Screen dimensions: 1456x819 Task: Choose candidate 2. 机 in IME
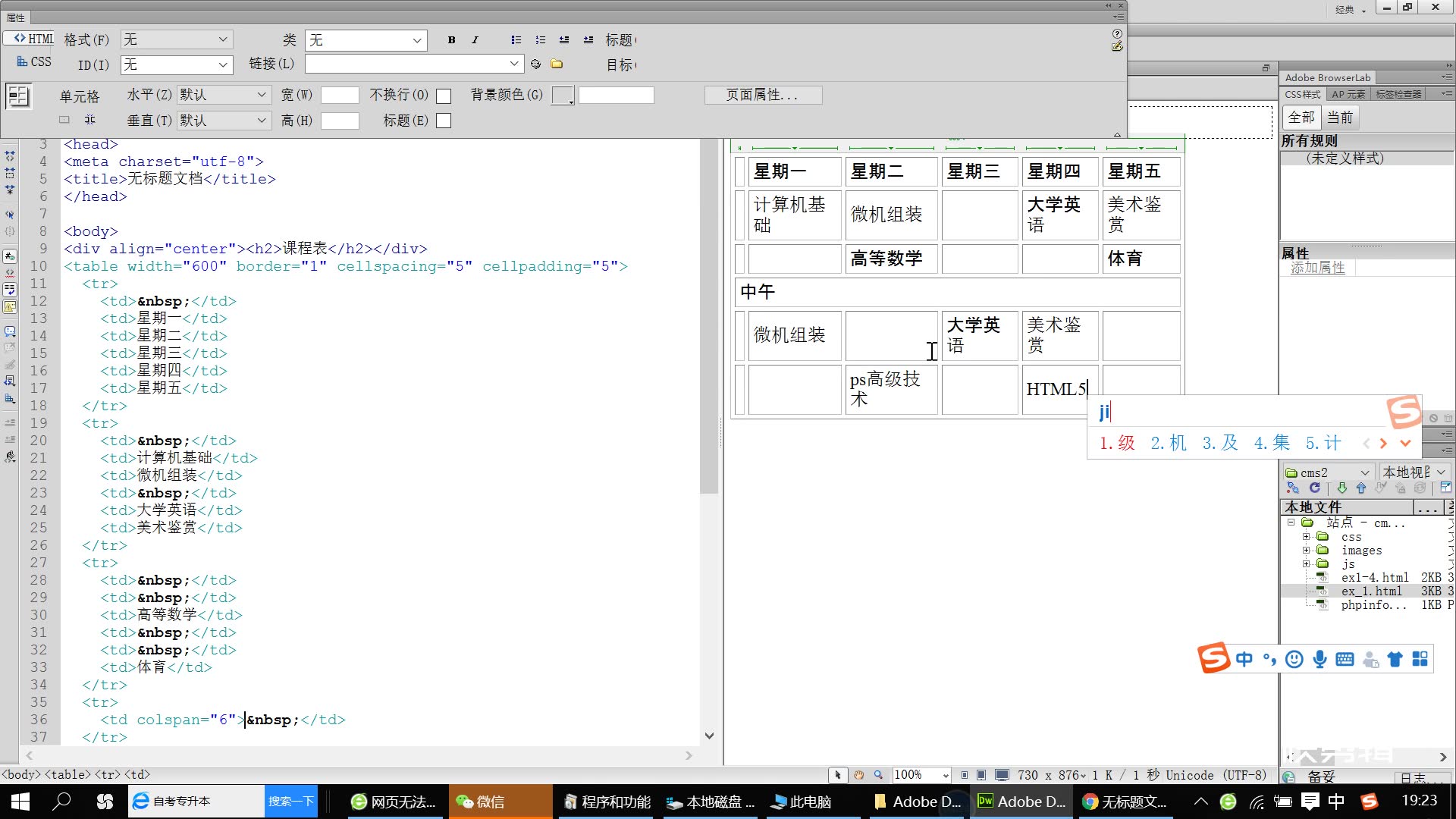click(x=1169, y=443)
